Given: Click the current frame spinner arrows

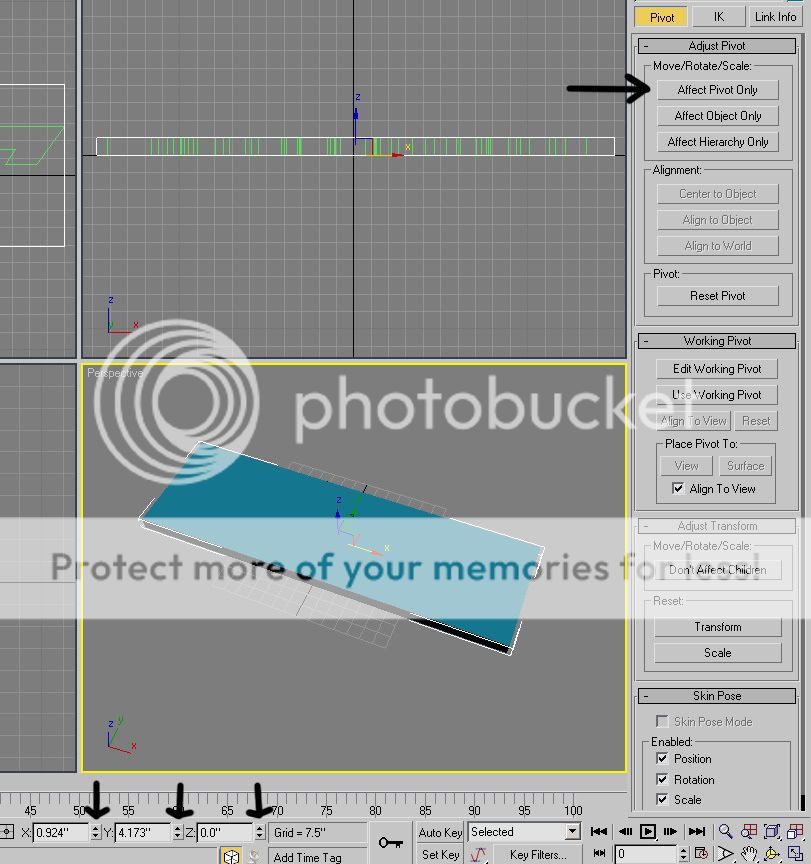Looking at the screenshot, I should pos(683,854).
